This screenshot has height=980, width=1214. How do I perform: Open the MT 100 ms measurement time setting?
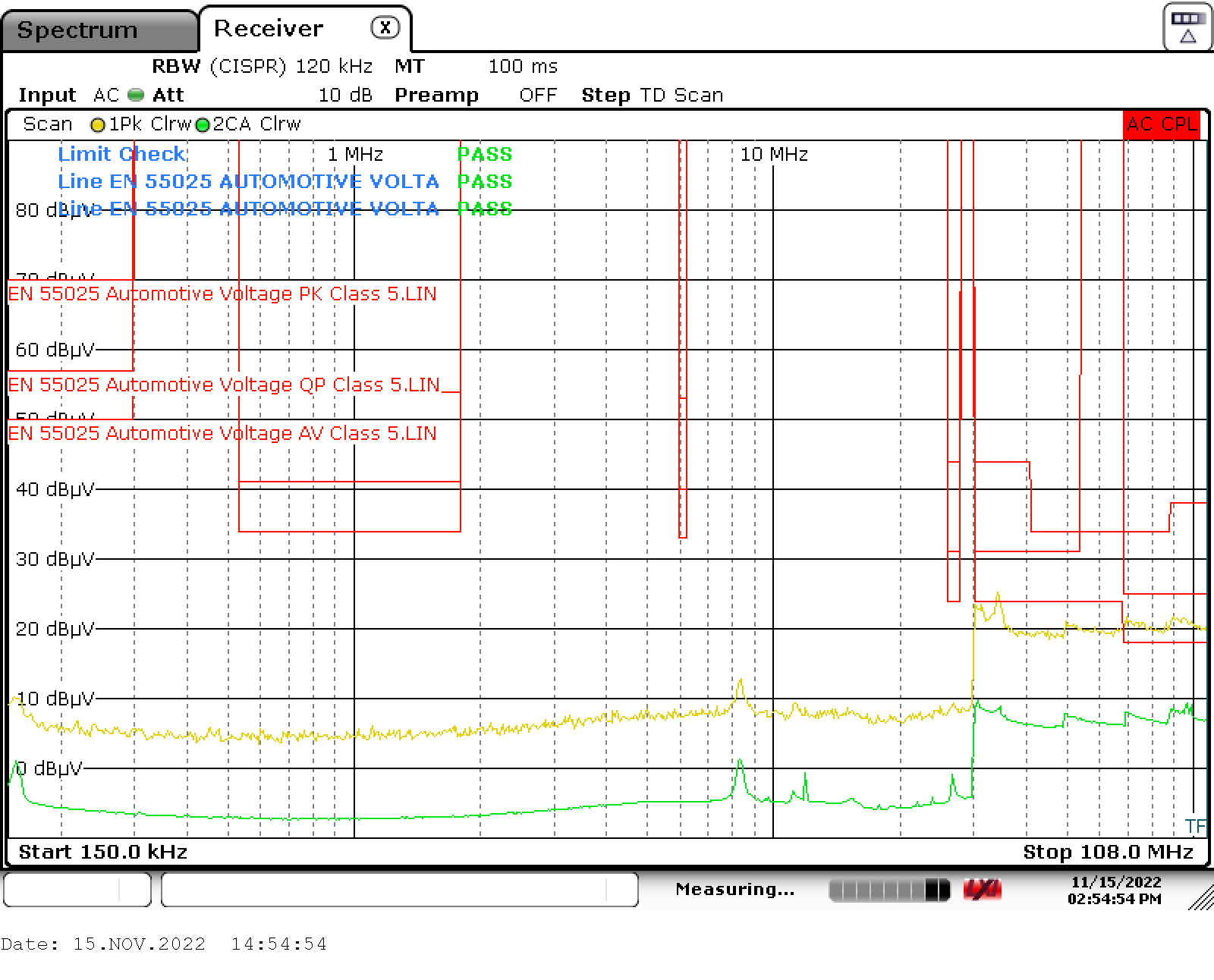click(x=478, y=66)
